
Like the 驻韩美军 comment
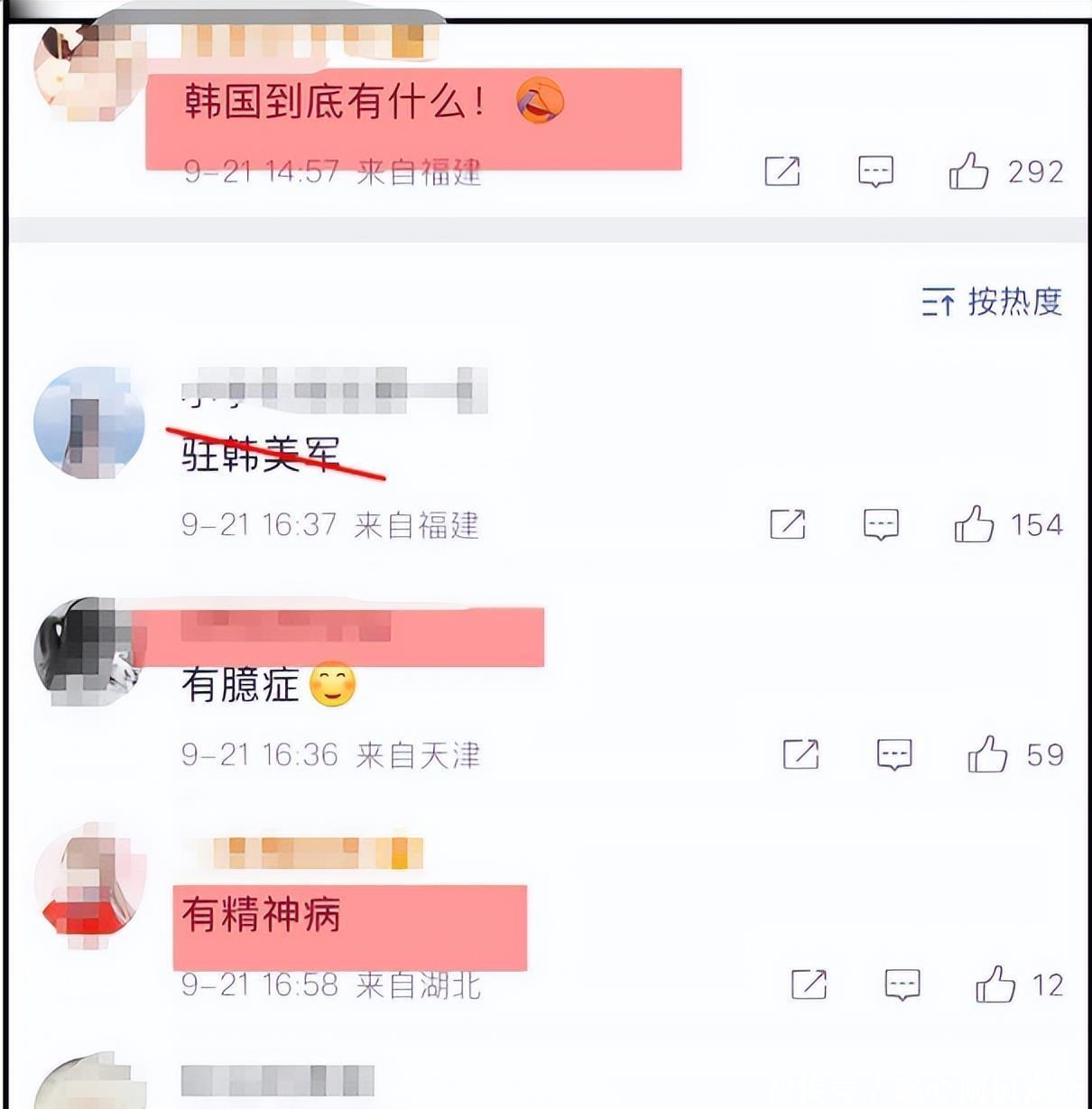coord(974,524)
